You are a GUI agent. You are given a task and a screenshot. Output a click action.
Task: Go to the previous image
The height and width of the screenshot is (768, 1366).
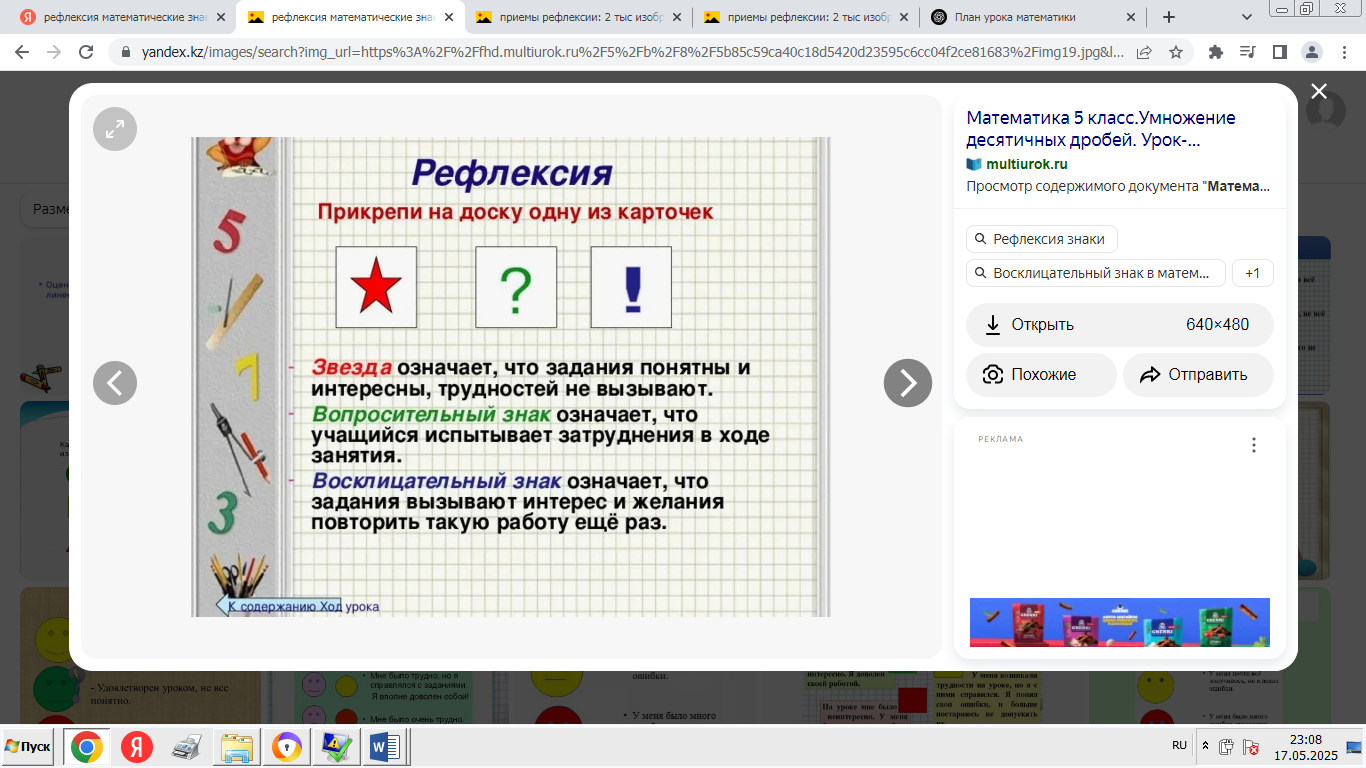click(115, 382)
